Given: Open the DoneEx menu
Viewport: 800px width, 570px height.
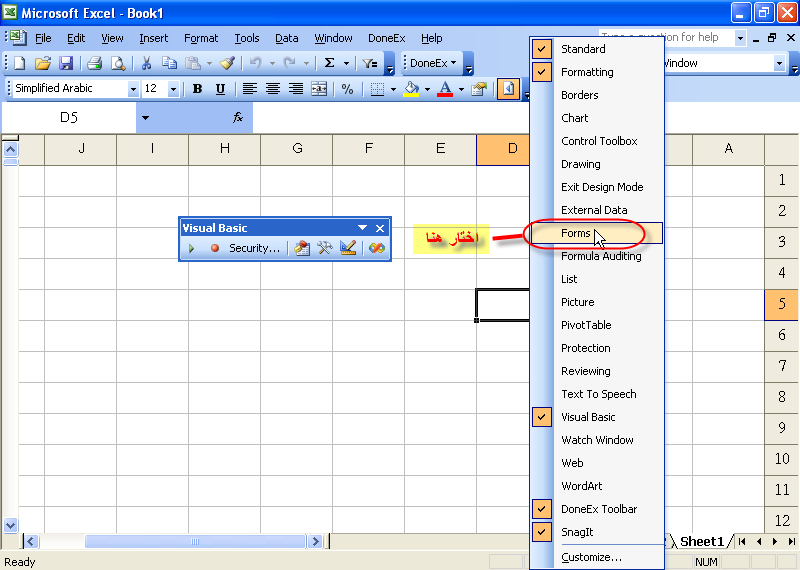Looking at the screenshot, I should tap(387, 38).
